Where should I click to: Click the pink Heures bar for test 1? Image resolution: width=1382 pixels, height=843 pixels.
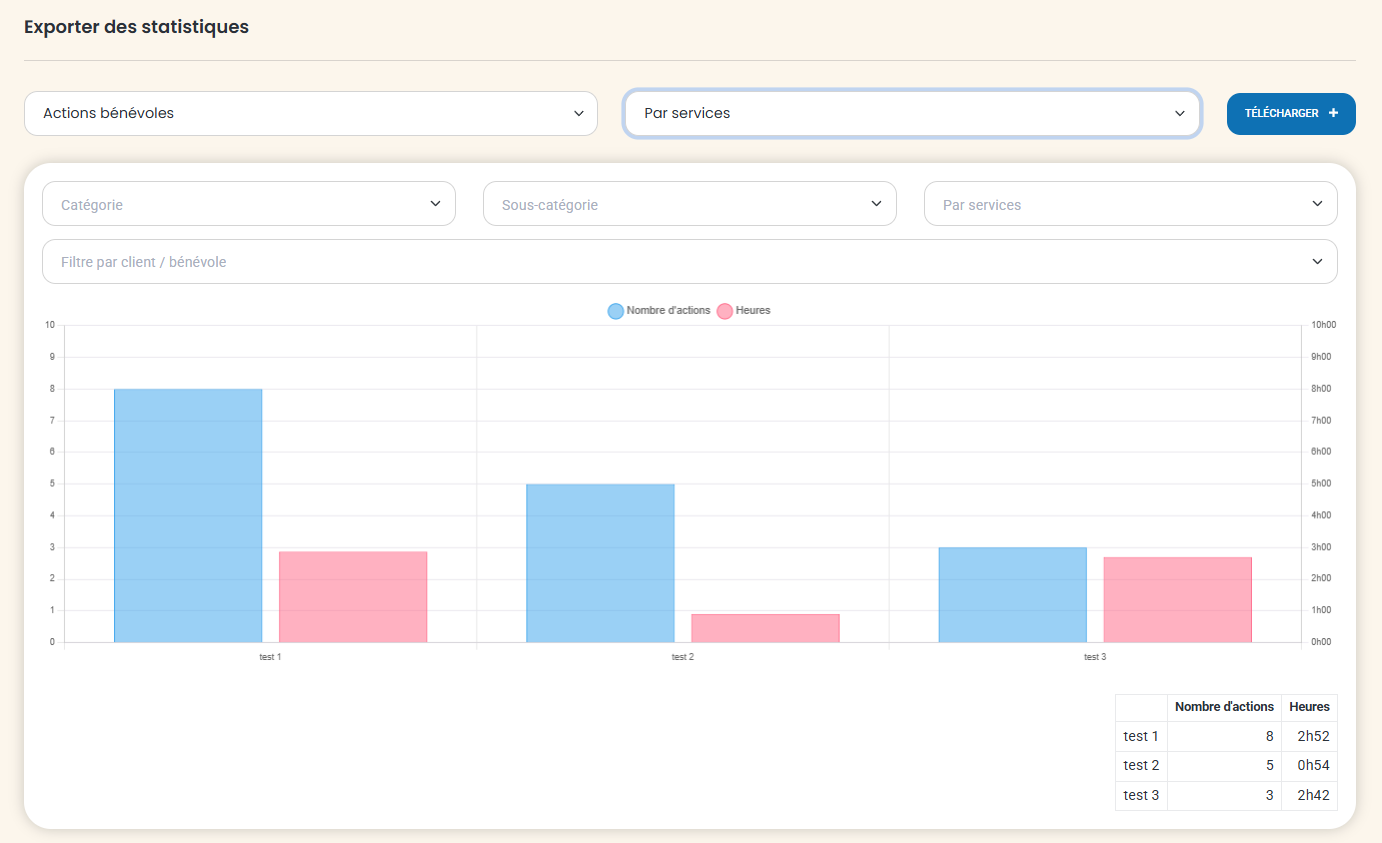pyautogui.click(x=353, y=597)
